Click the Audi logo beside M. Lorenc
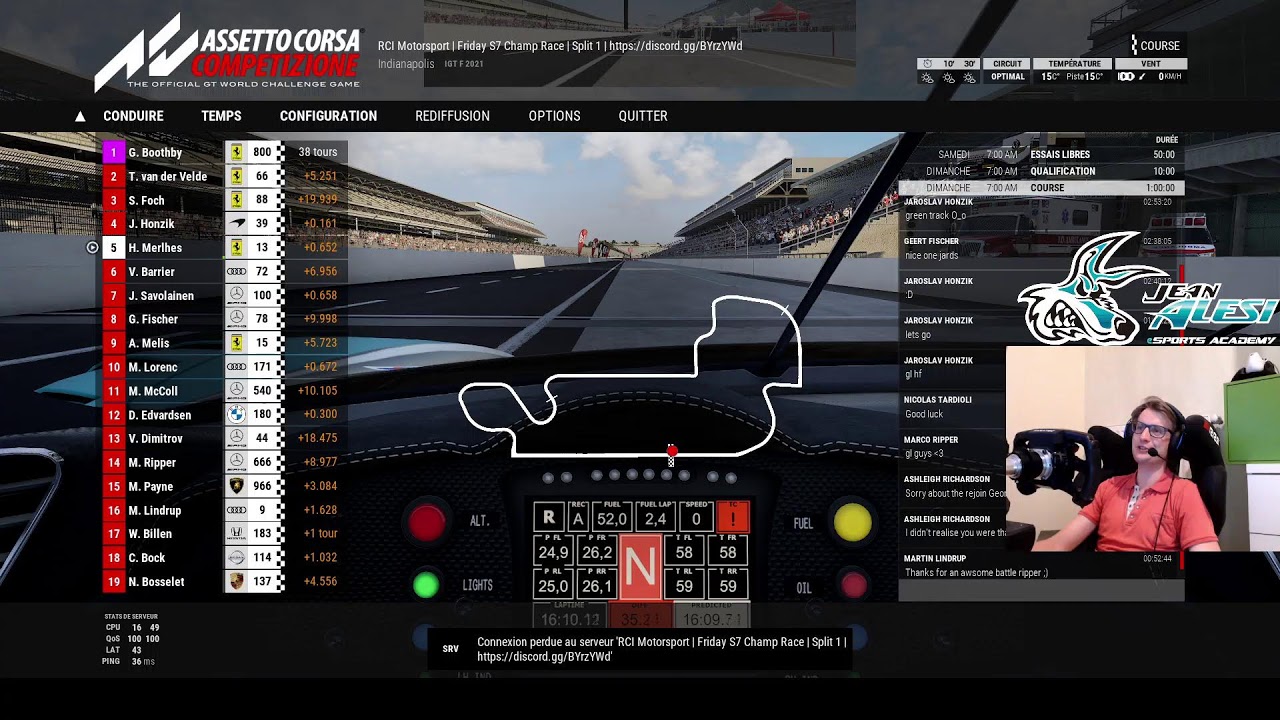1280x720 pixels. pyautogui.click(x=237, y=367)
